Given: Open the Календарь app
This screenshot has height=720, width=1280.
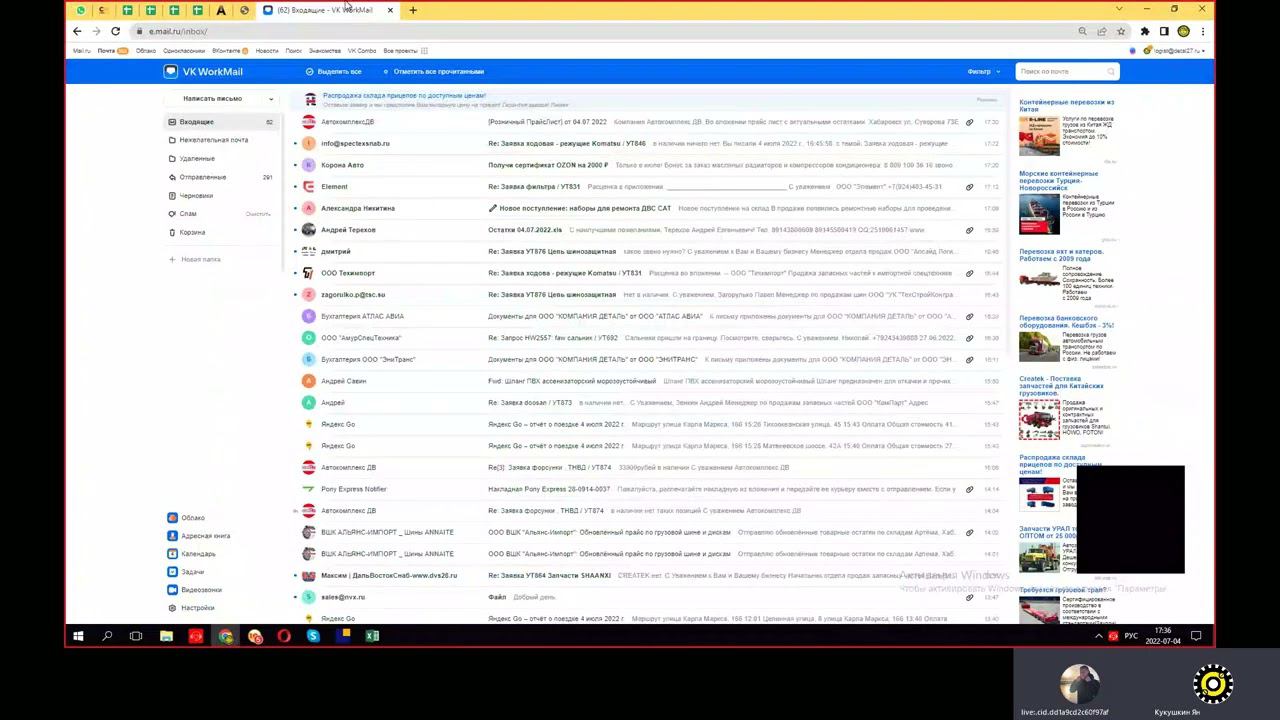Looking at the screenshot, I should click(x=192, y=554).
